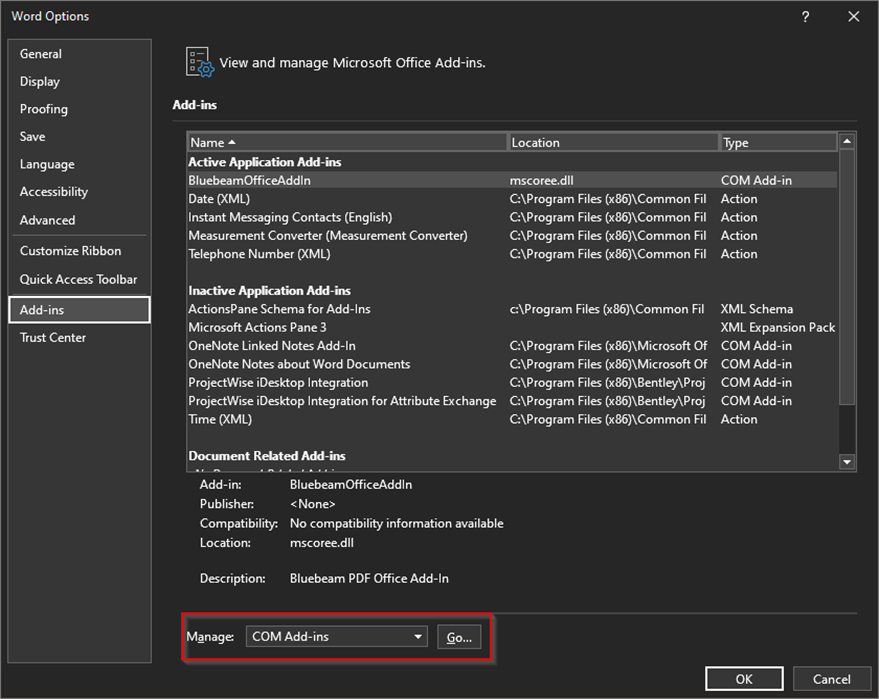
Task: Open the Trust Center section
Action: [x=52, y=338]
